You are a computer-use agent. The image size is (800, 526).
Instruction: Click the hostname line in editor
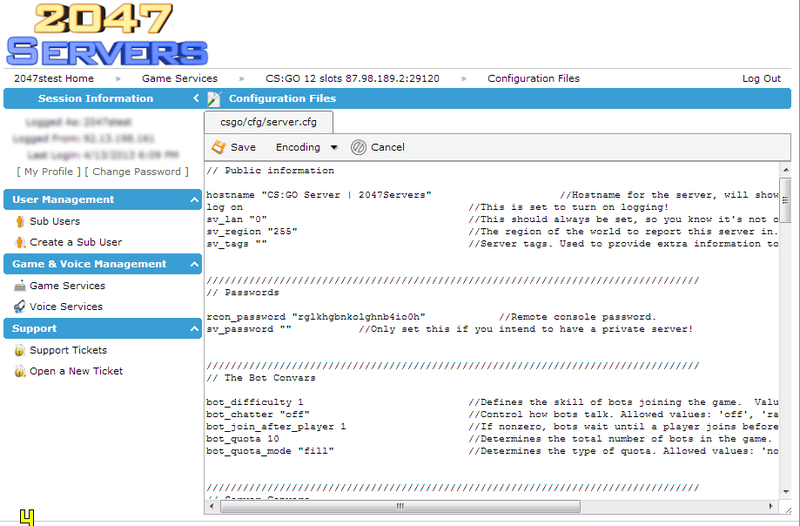(x=492, y=195)
